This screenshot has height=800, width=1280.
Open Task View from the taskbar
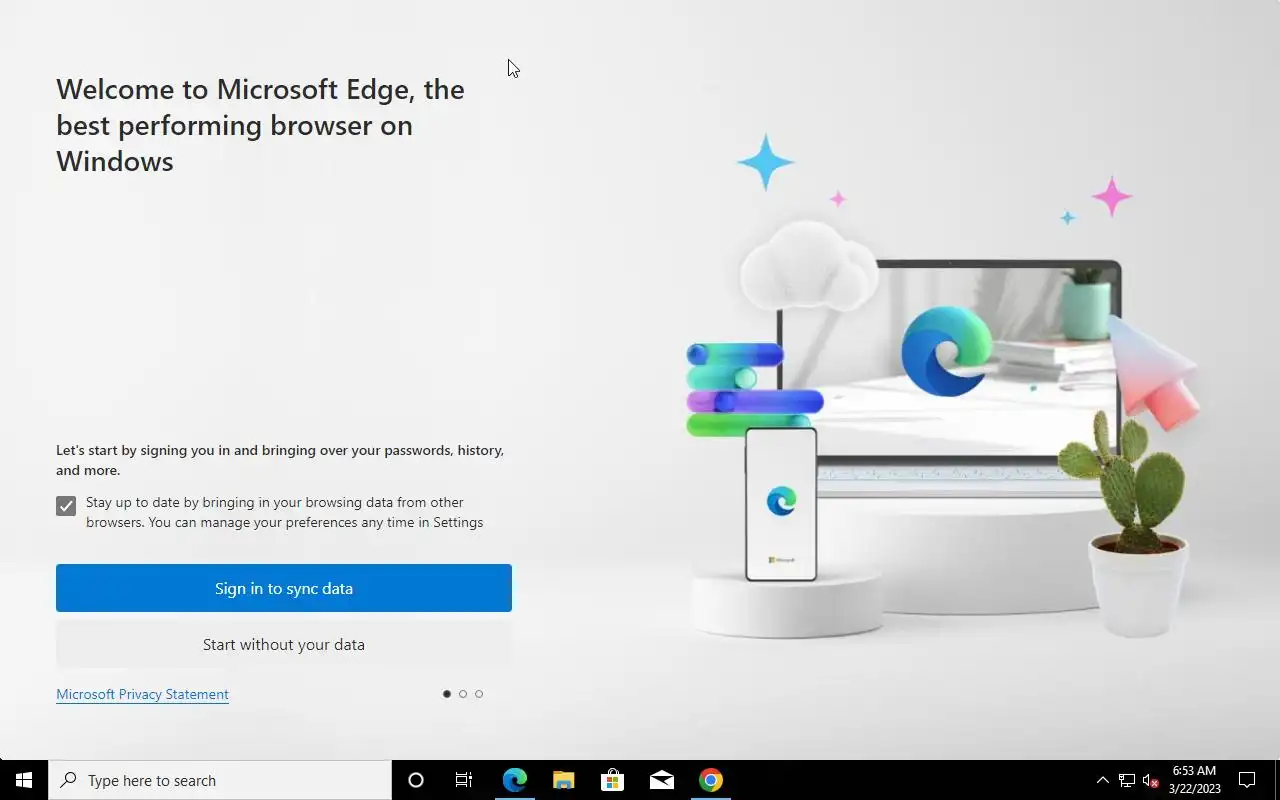coord(464,780)
